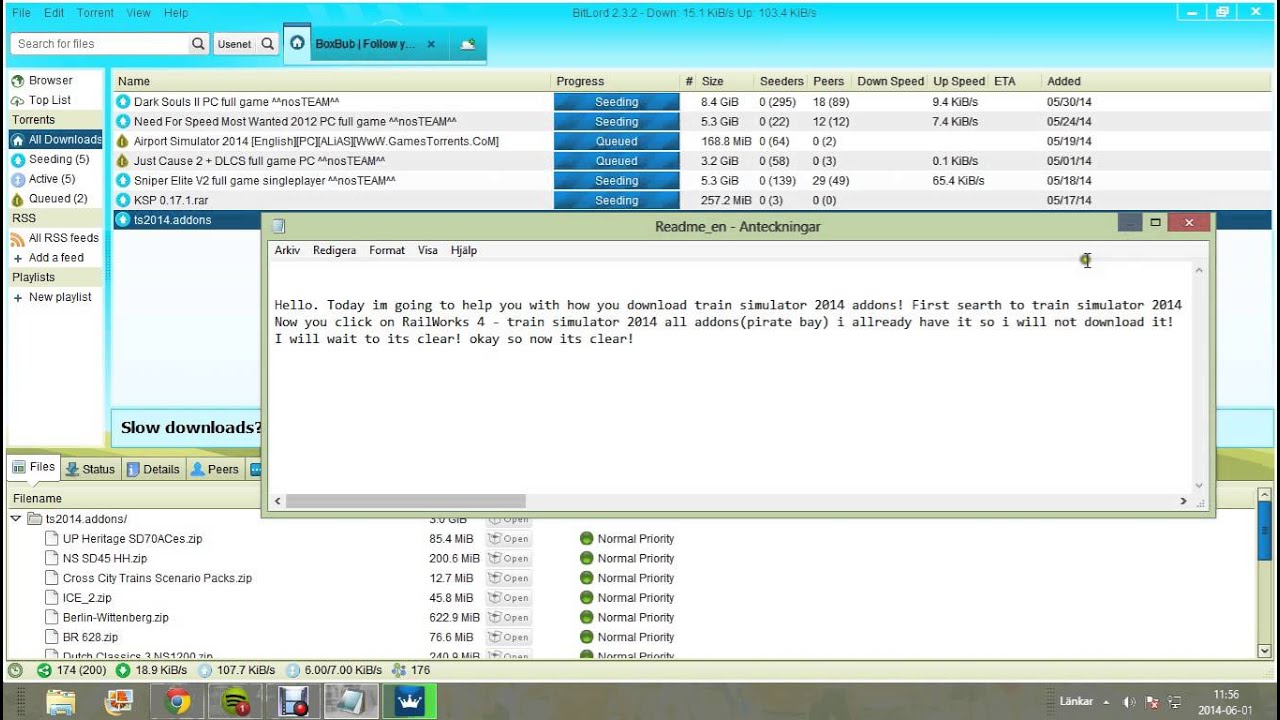Select All Downloads in the sidebar
The height and width of the screenshot is (720, 1280).
point(56,140)
